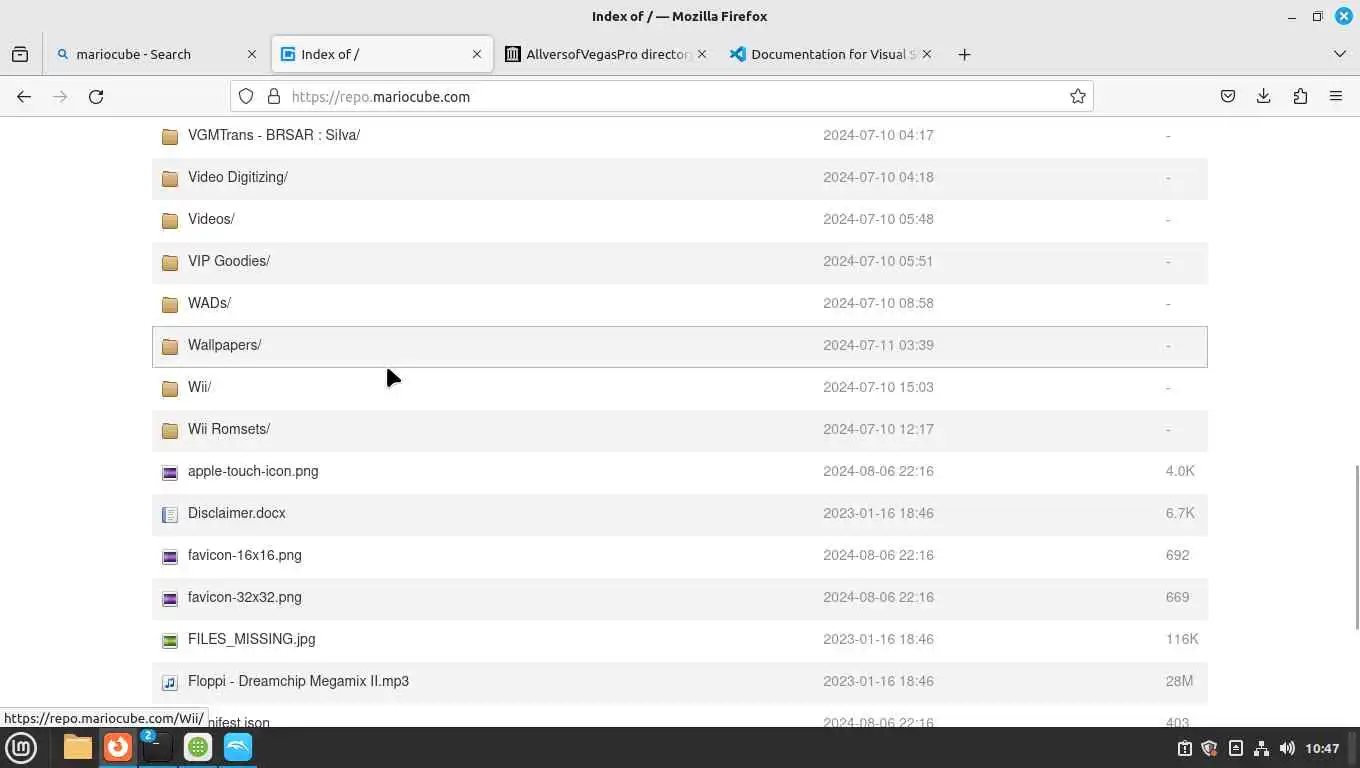Open the volume control tray icon
The width and height of the screenshot is (1360, 768).
click(1287, 748)
